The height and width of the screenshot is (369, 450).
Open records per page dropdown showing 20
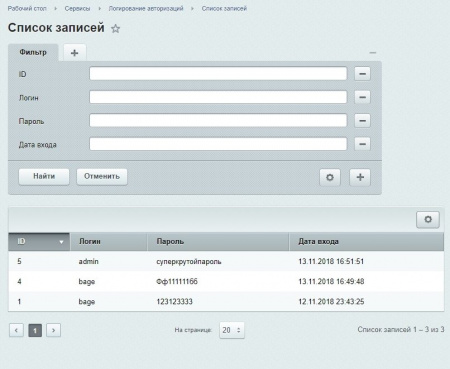232,330
